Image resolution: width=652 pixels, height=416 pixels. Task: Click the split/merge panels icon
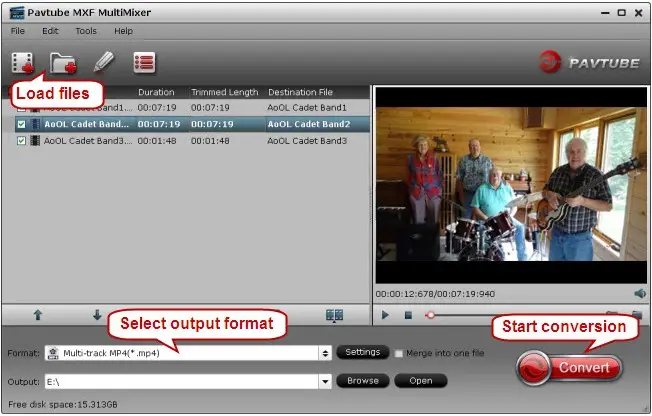click(x=334, y=315)
